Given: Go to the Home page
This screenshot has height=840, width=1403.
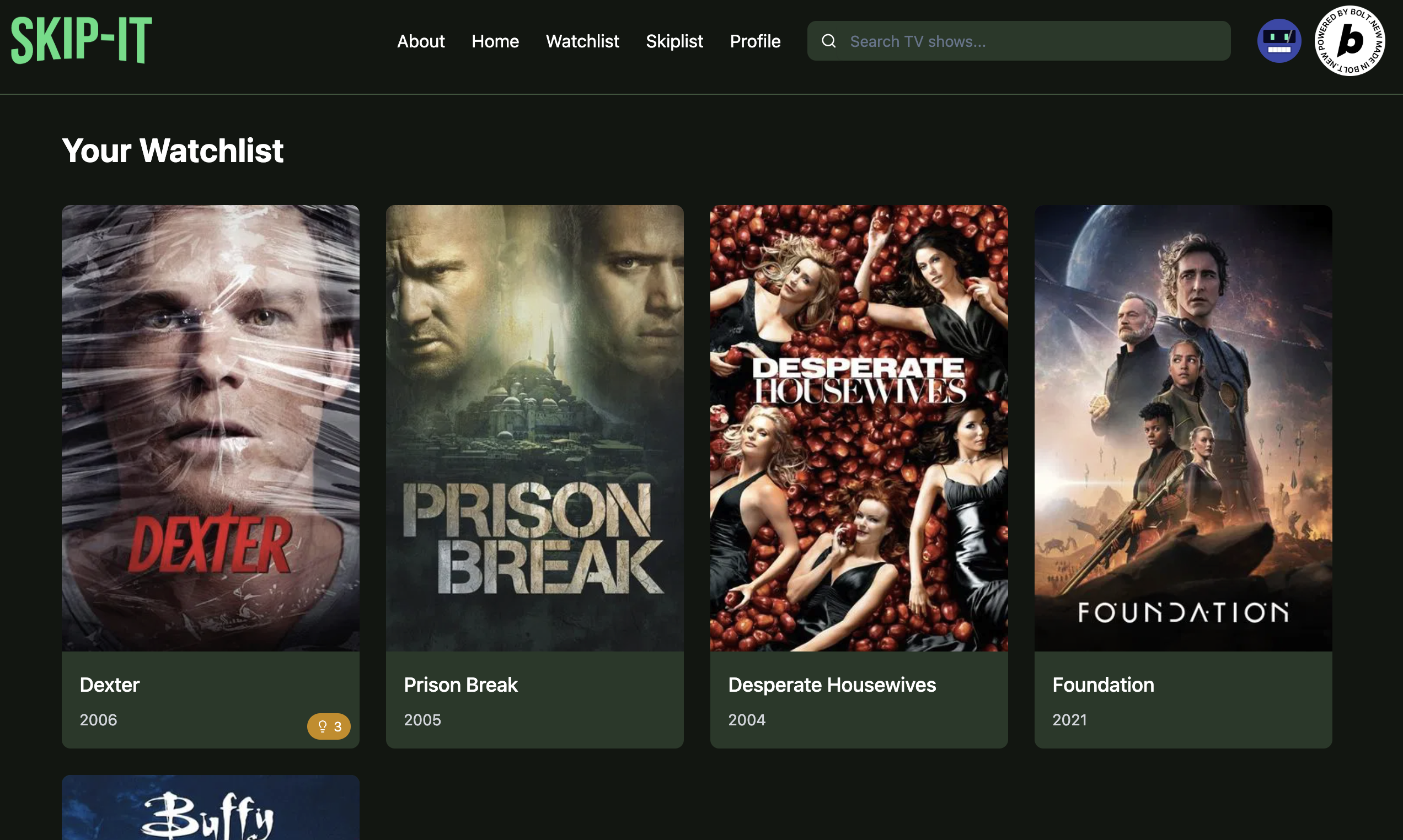Looking at the screenshot, I should 495,41.
